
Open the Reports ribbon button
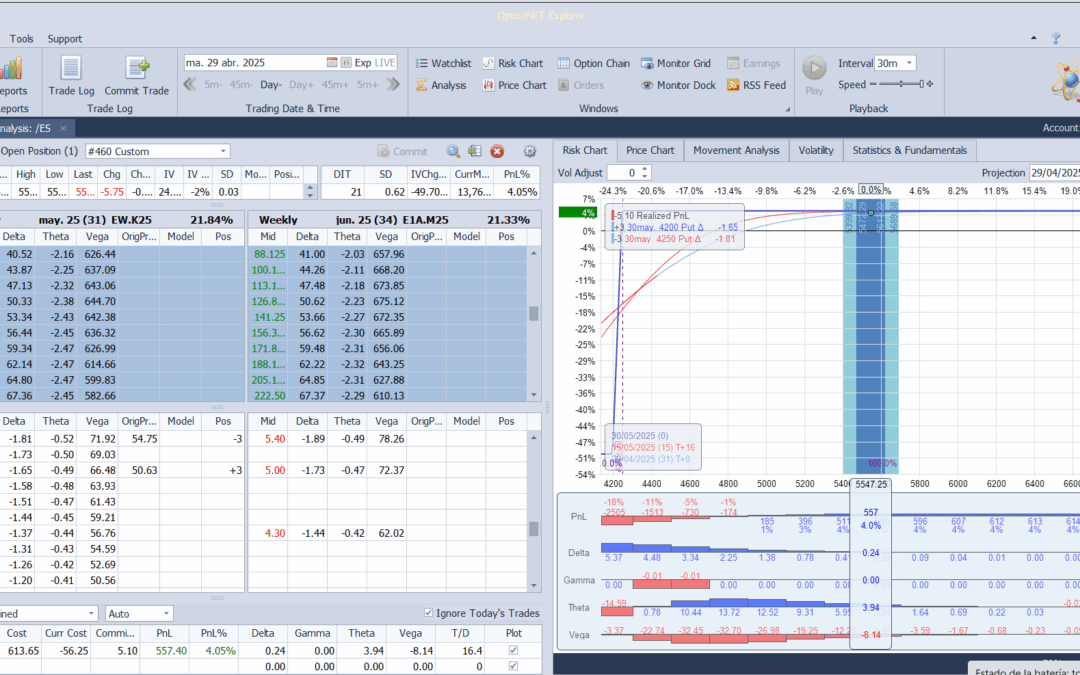pyautogui.click(x=12, y=76)
